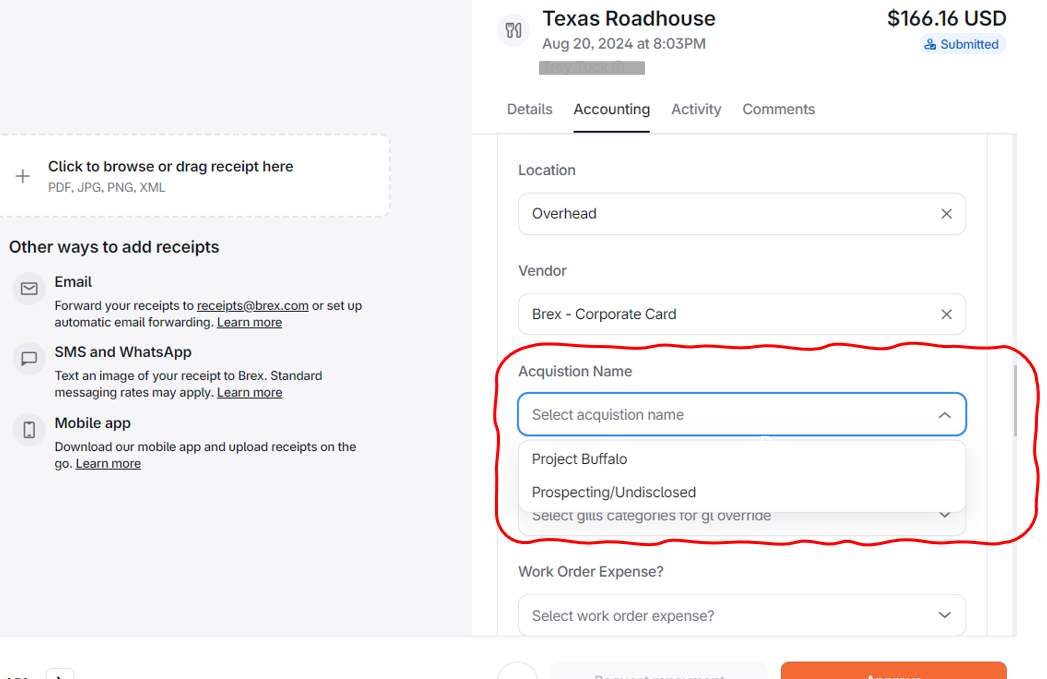This screenshot has width=1047, height=679.
Task: Collapse the Acquistion Name dropdown chevron
Action: click(944, 415)
